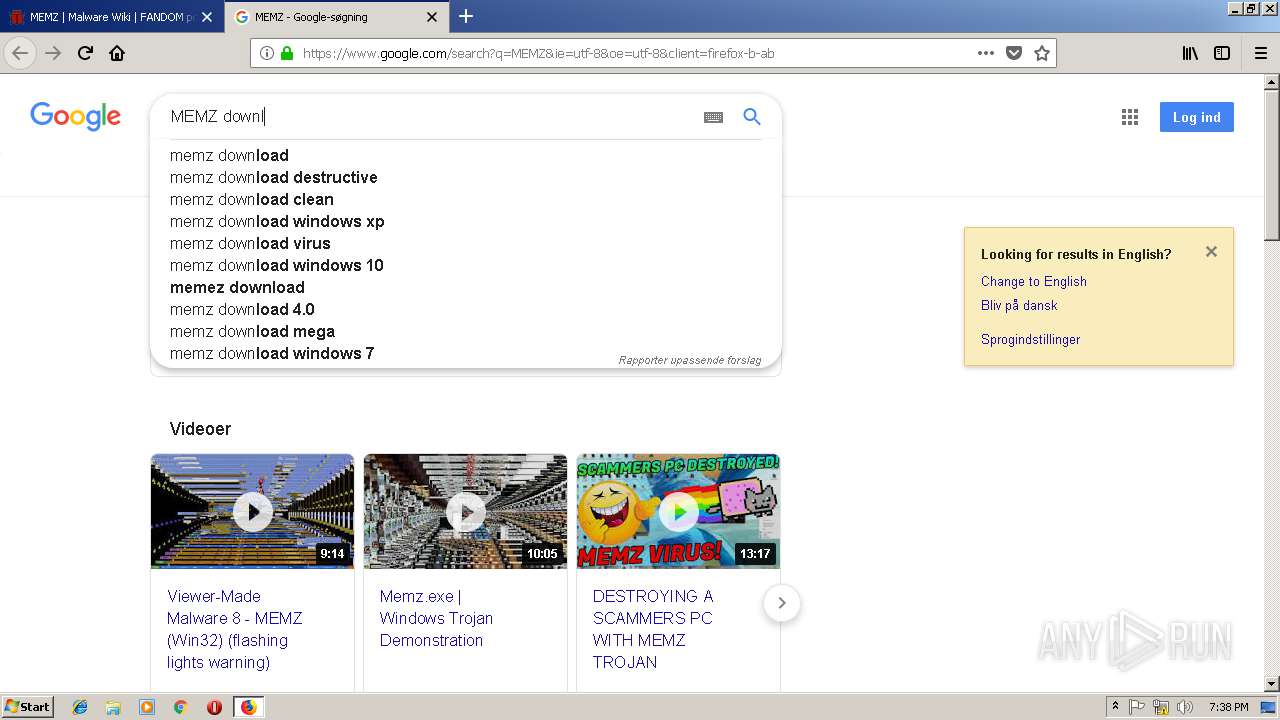This screenshot has width=1280, height=720.
Task: Click the 7:38 PM clock
Action: pyautogui.click(x=1228, y=707)
